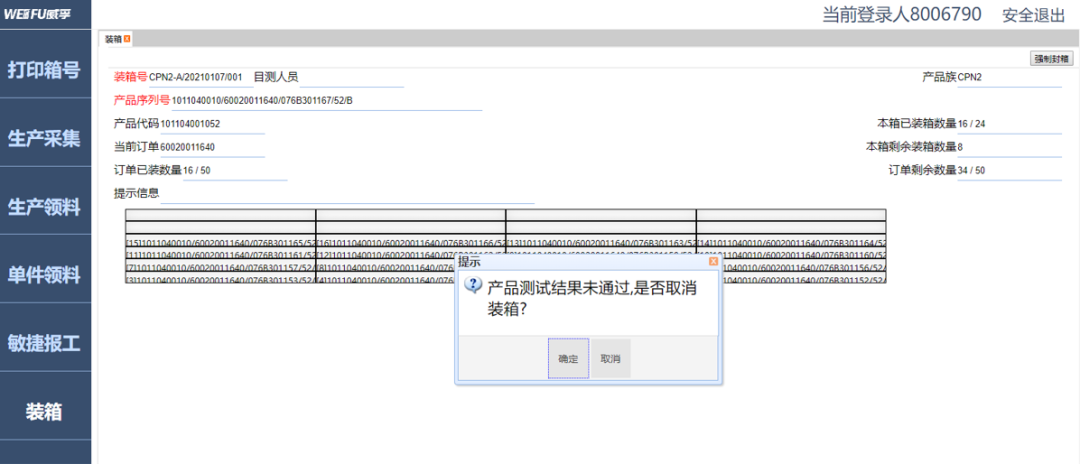Click the 产品族 field showing CPN2
The image size is (1080, 464).
pyautogui.click(x=1008, y=77)
